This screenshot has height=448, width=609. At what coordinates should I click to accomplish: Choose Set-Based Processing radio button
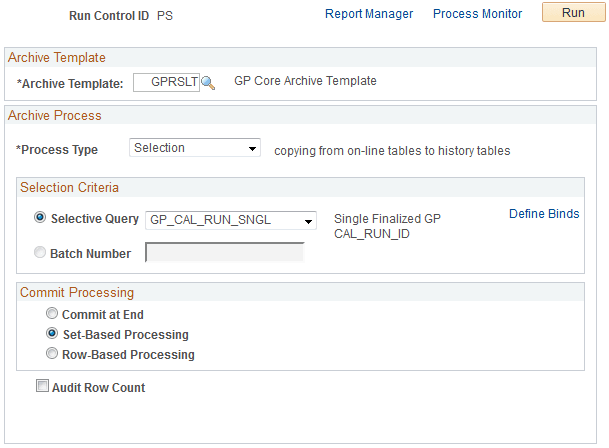(x=54, y=334)
